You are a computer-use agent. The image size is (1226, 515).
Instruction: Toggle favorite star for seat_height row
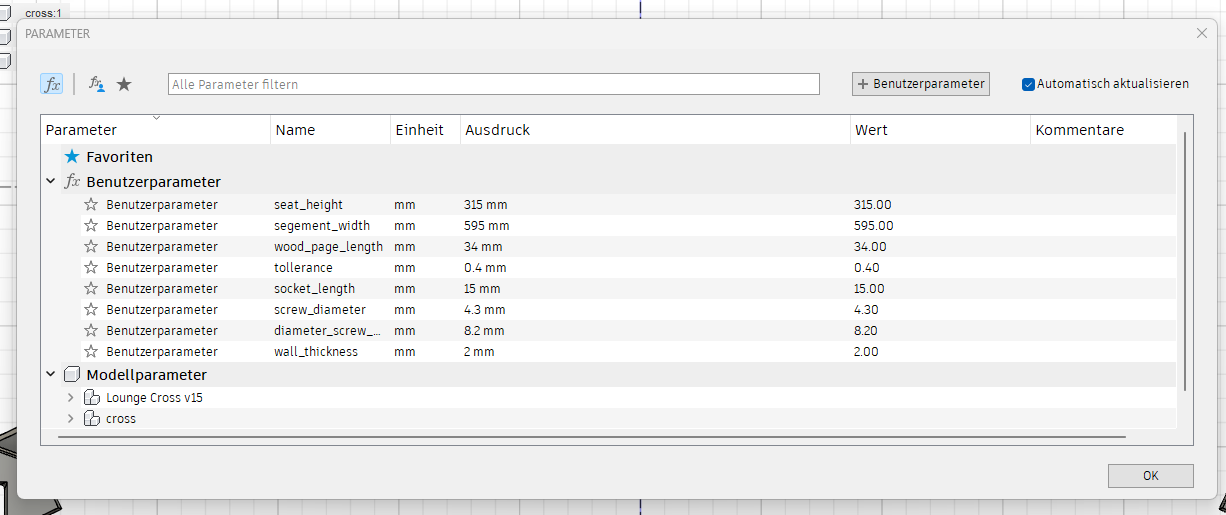91,204
